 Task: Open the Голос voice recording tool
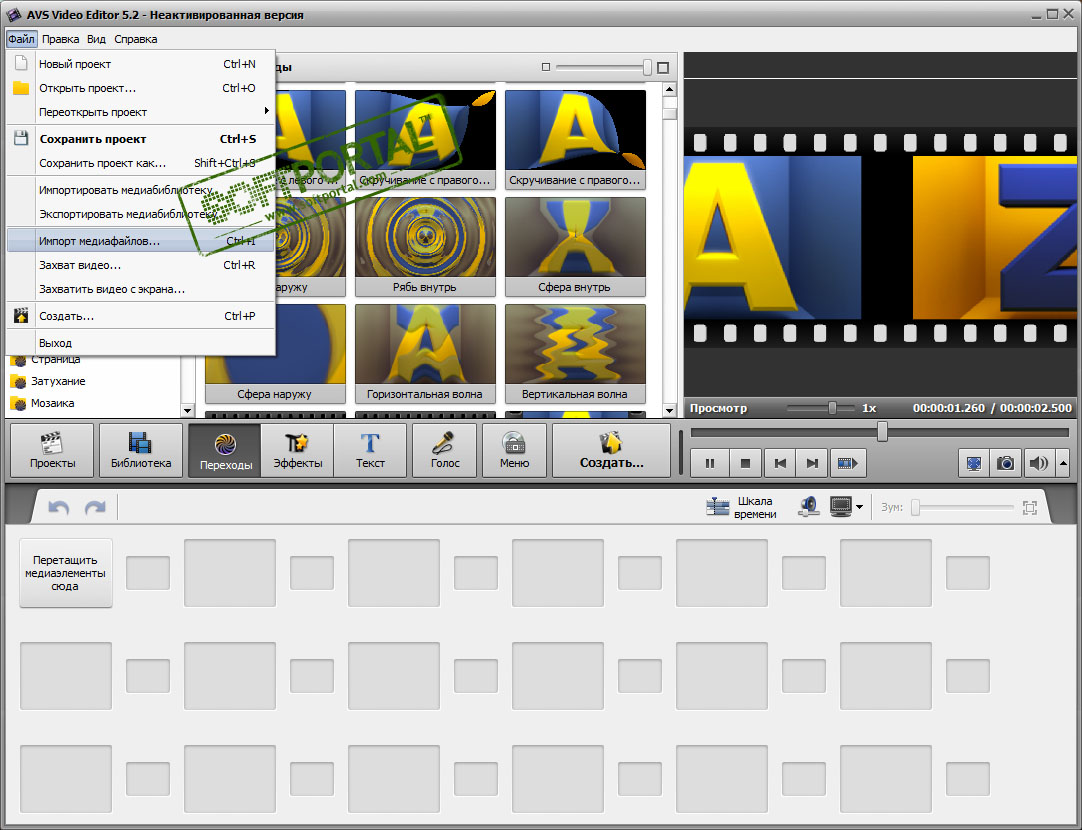click(x=444, y=451)
